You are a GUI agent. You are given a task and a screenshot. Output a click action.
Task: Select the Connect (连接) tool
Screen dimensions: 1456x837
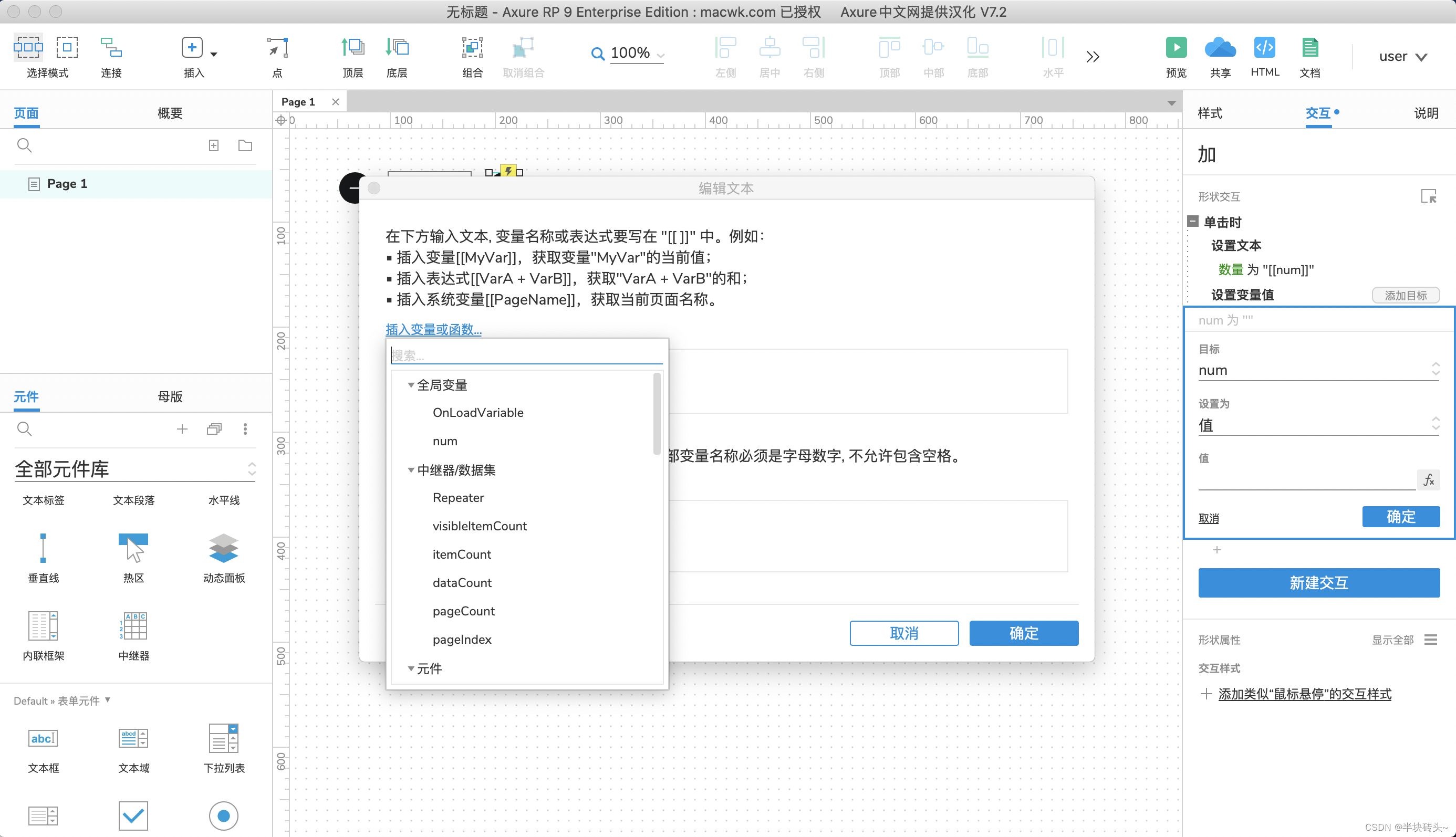point(111,47)
